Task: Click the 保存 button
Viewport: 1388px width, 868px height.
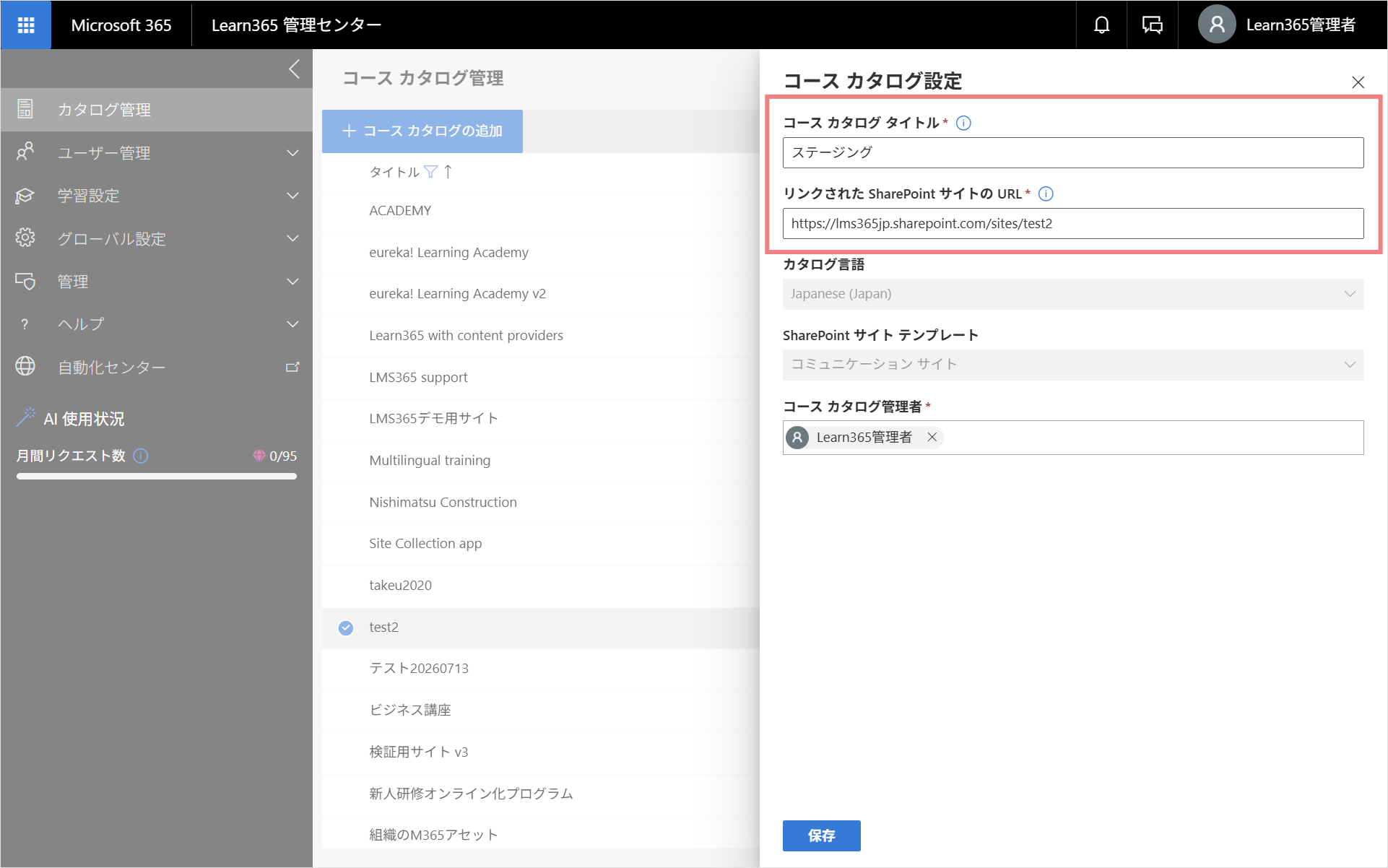Action: [x=822, y=836]
